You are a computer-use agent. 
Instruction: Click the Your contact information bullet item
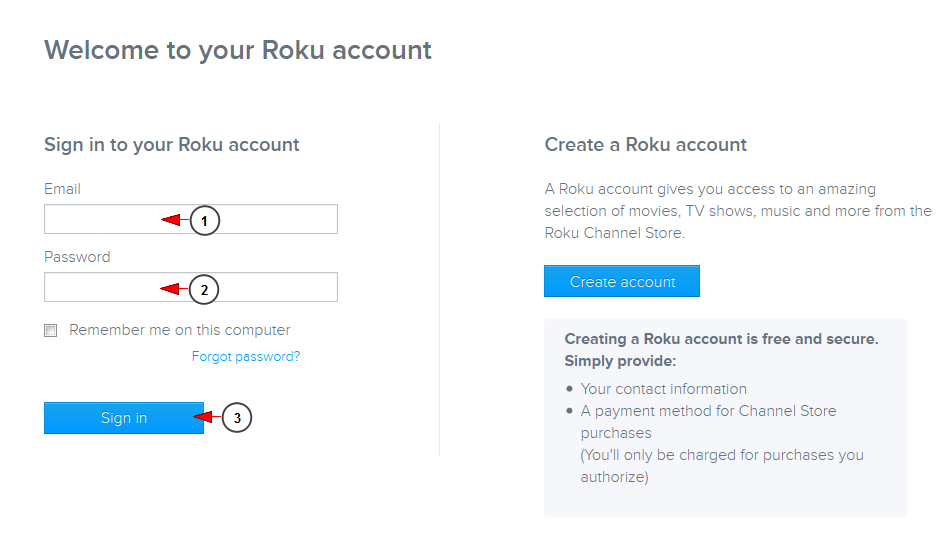tap(664, 389)
